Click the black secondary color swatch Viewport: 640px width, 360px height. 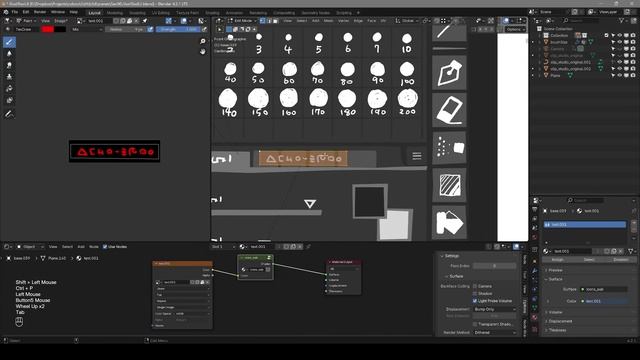[x=60, y=29]
